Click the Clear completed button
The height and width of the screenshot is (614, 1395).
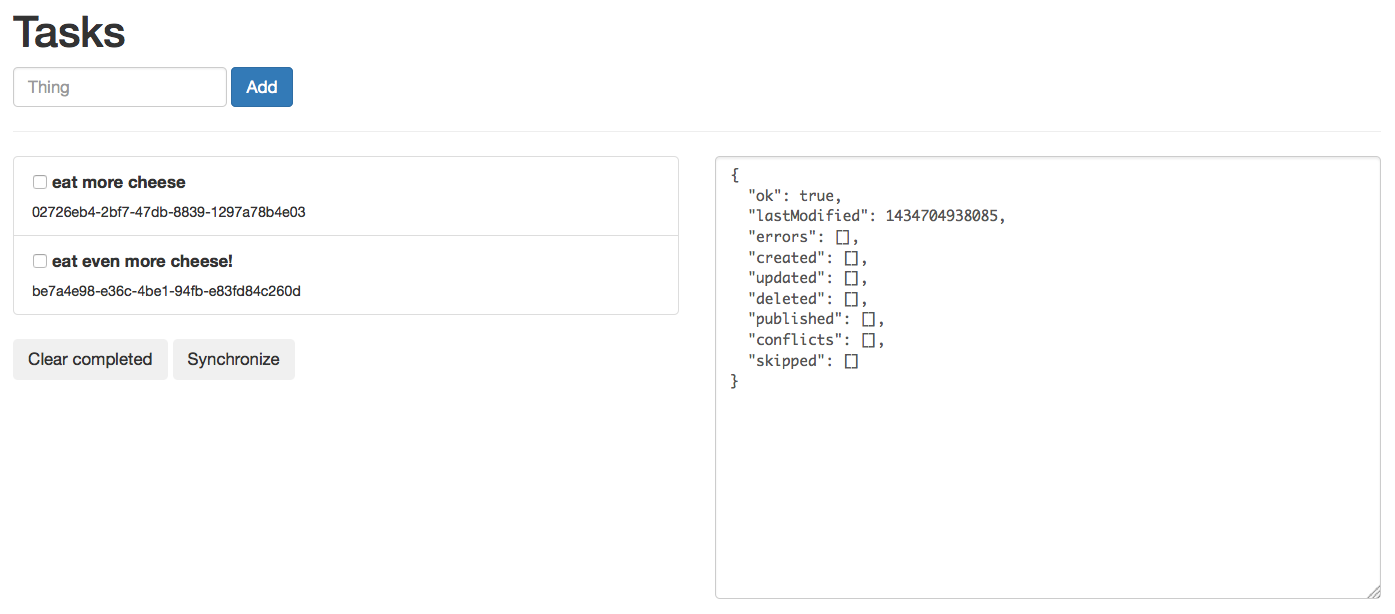click(90, 359)
